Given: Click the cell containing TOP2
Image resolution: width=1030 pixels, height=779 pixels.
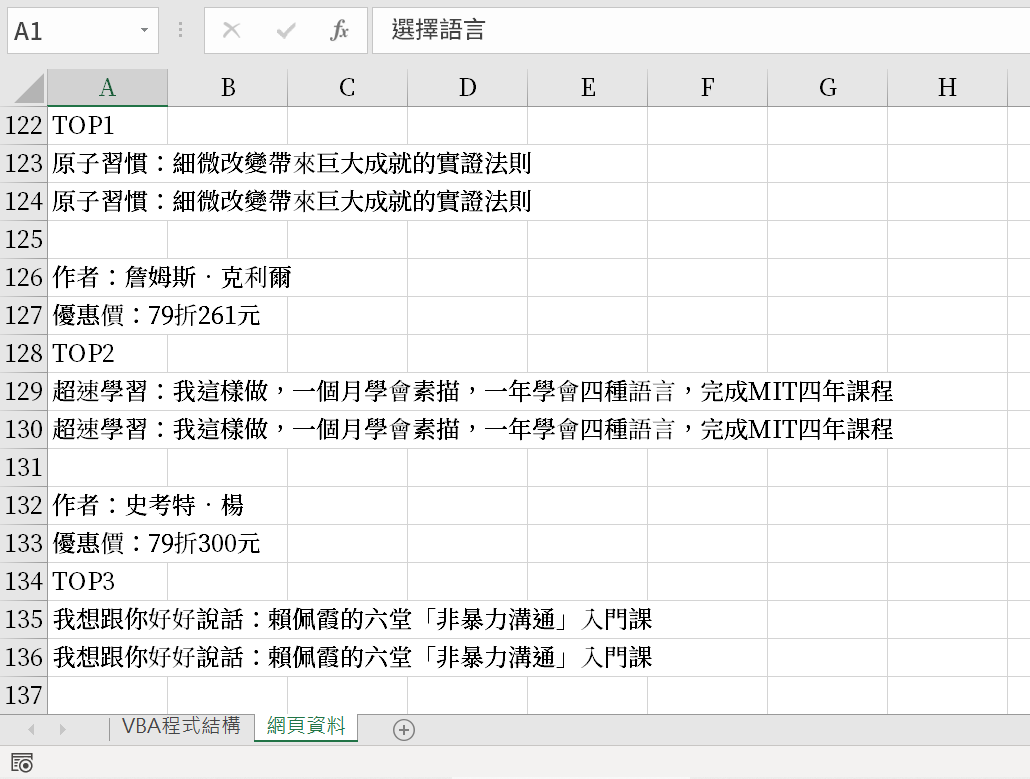Looking at the screenshot, I should pyautogui.click(x=107, y=353).
